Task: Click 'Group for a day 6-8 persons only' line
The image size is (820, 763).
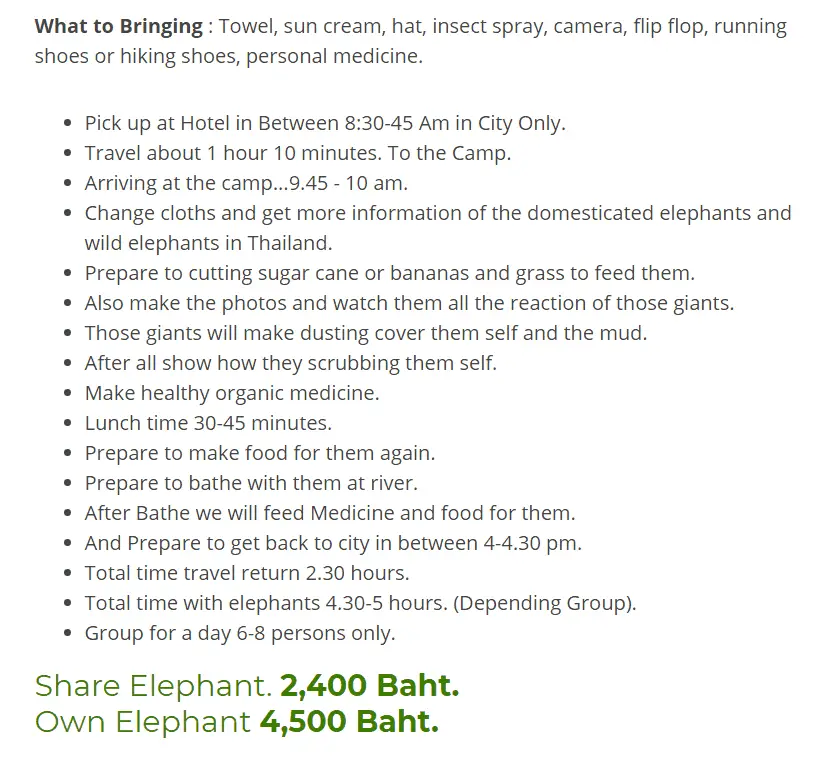Action: tap(240, 633)
